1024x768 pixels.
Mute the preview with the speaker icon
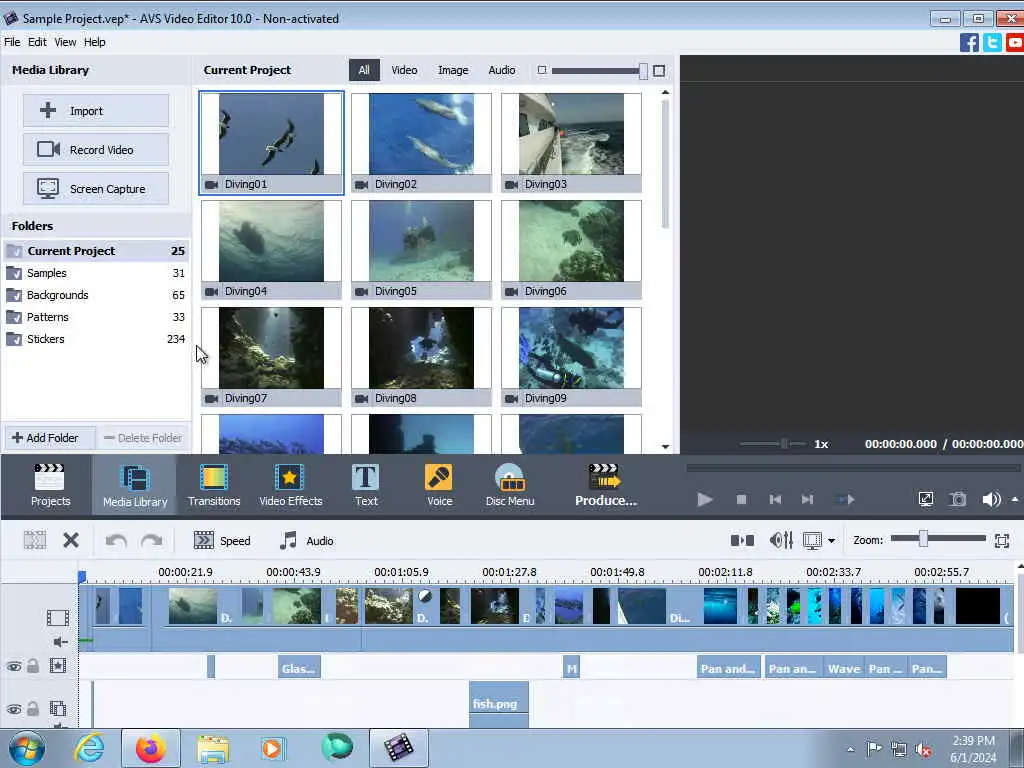click(991, 500)
